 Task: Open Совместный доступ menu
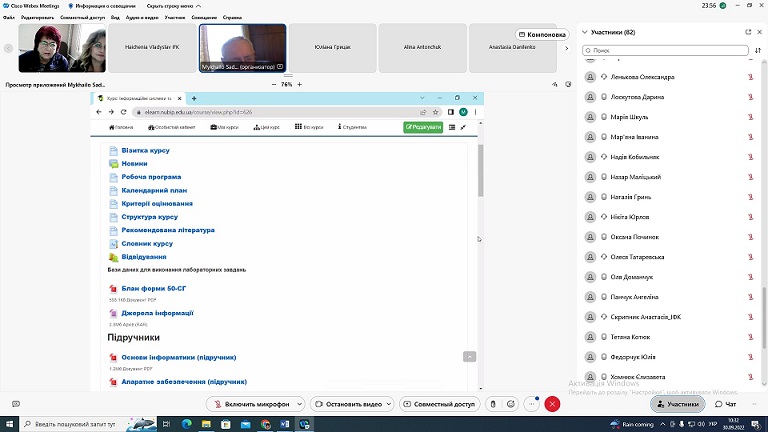tap(82, 18)
